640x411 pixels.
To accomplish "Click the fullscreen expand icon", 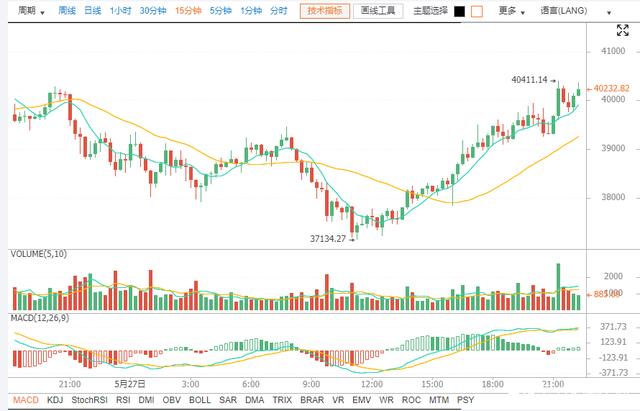I will click(x=622, y=30).
